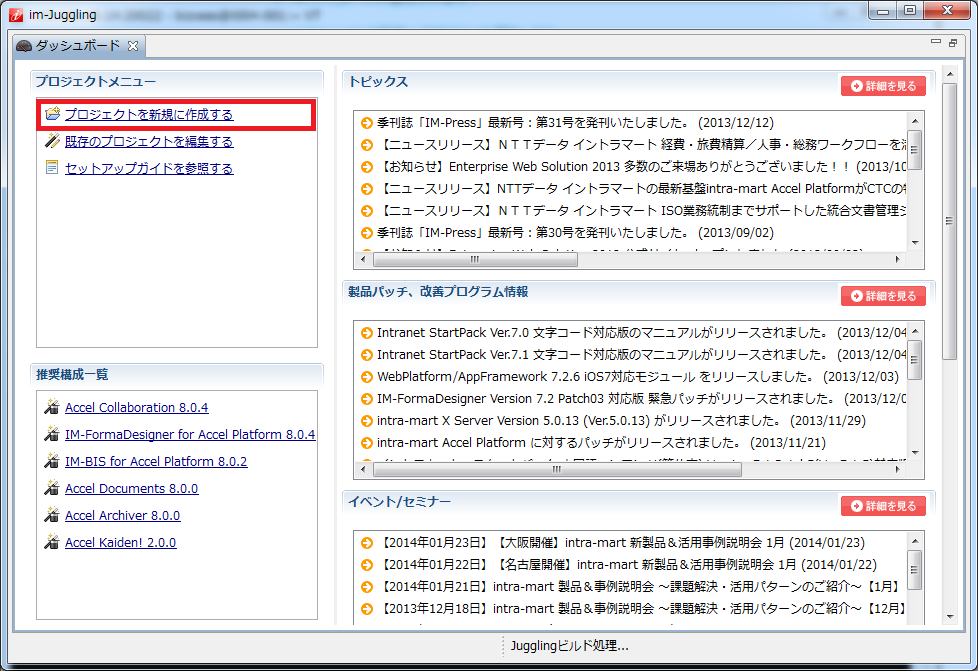Open IM-FormaDesigner for Accel Platform 8.0.4 link
The height and width of the screenshot is (671, 978).
[x=190, y=434]
